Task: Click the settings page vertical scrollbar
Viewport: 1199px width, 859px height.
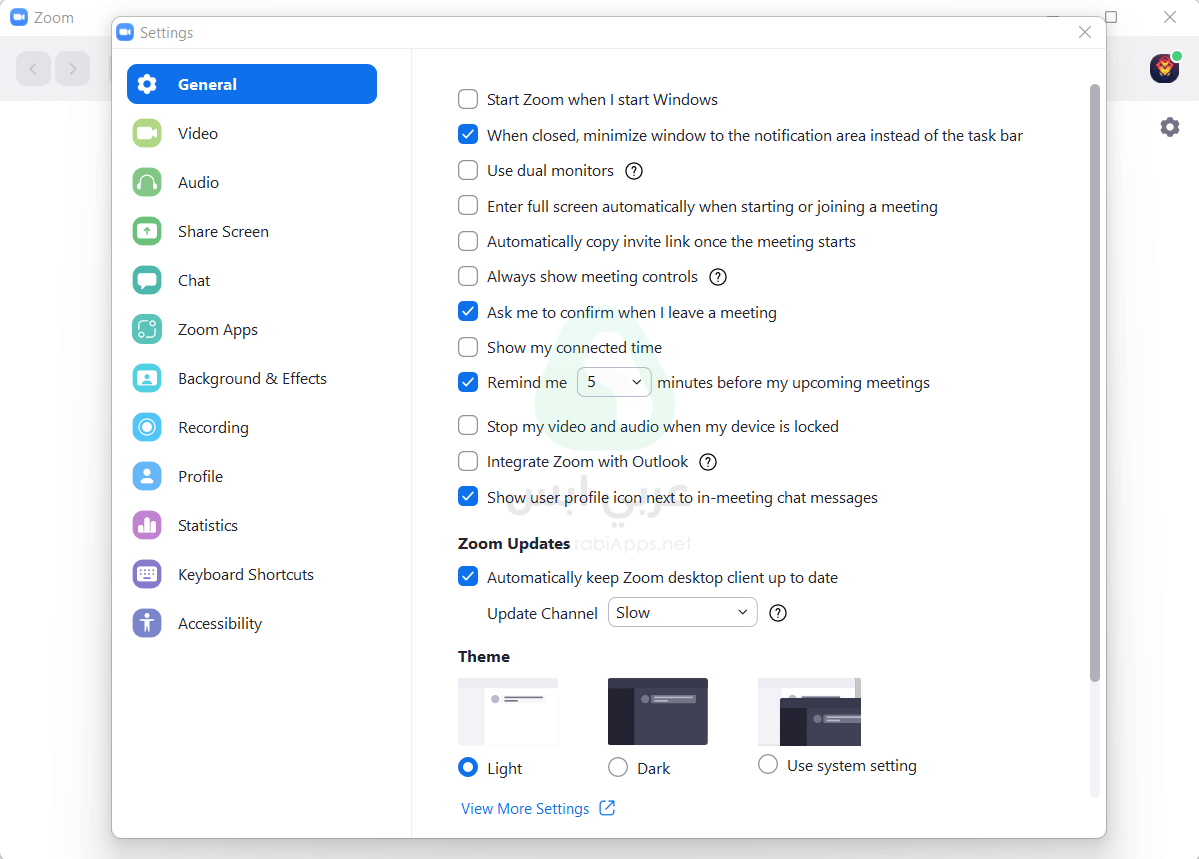Action: (1094, 380)
